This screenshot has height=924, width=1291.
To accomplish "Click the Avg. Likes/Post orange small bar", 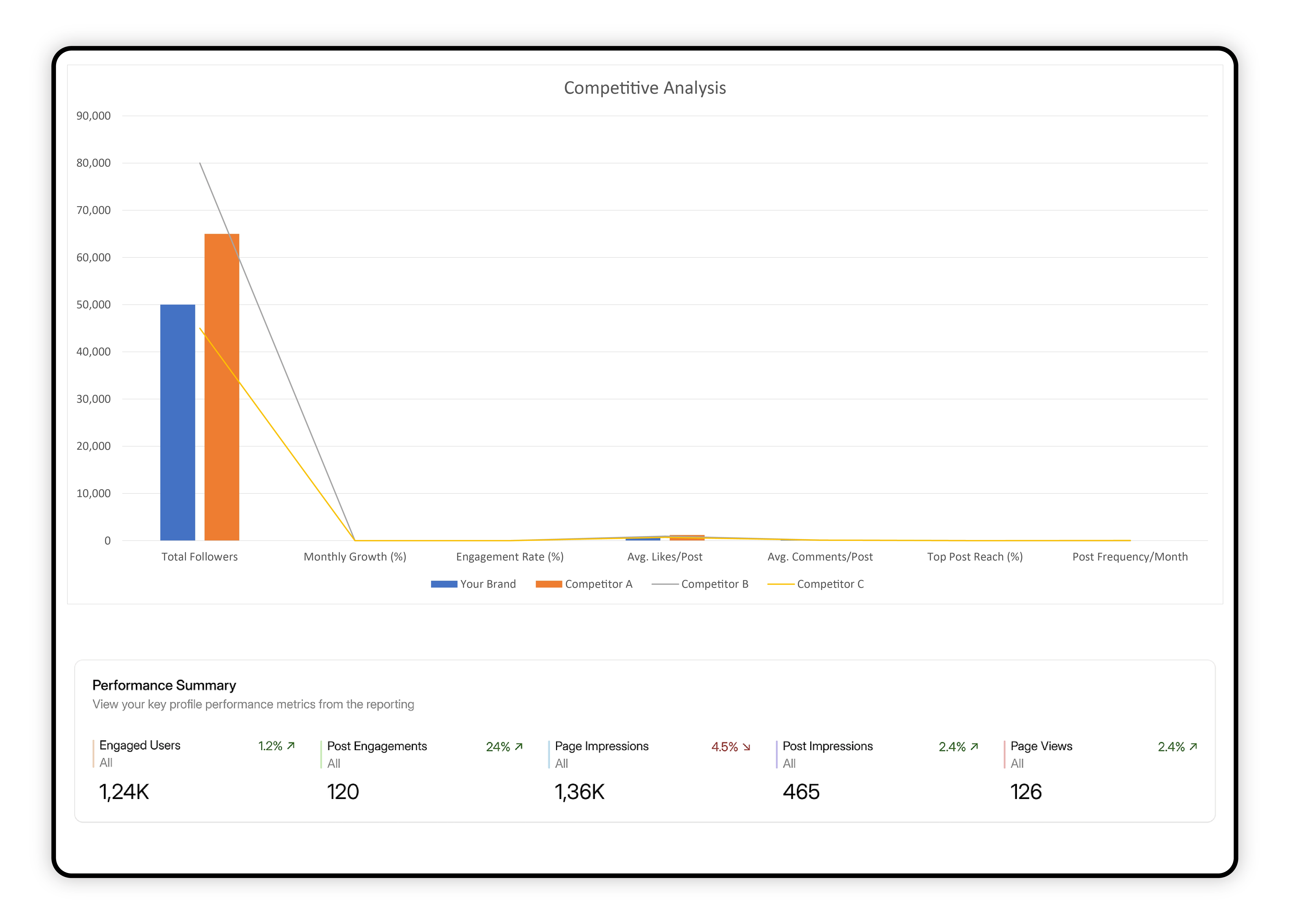I will tap(687, 538).
